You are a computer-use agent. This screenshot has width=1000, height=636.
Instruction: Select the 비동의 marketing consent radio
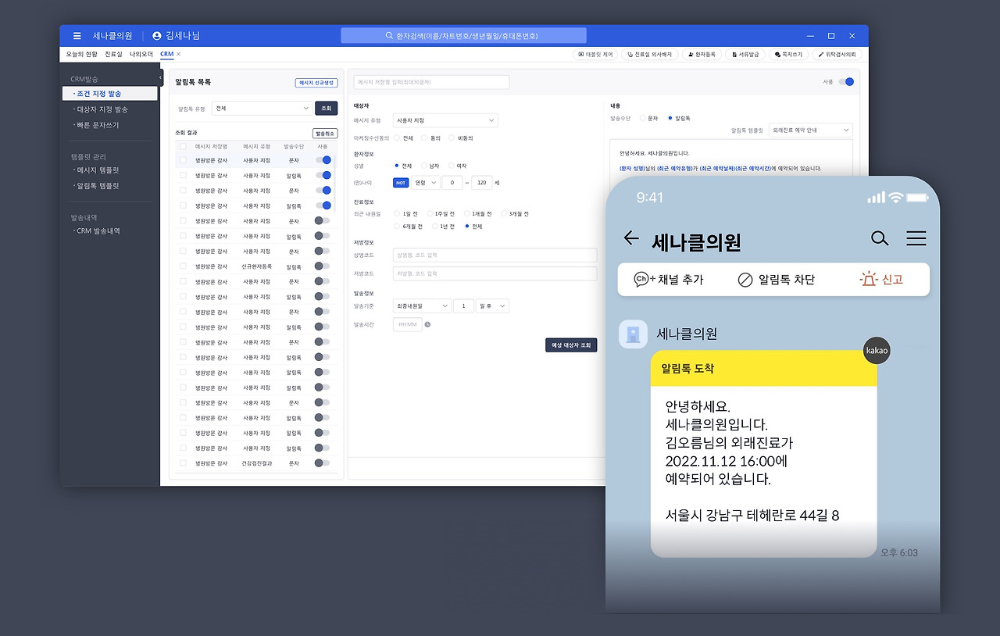click(452, 138)
